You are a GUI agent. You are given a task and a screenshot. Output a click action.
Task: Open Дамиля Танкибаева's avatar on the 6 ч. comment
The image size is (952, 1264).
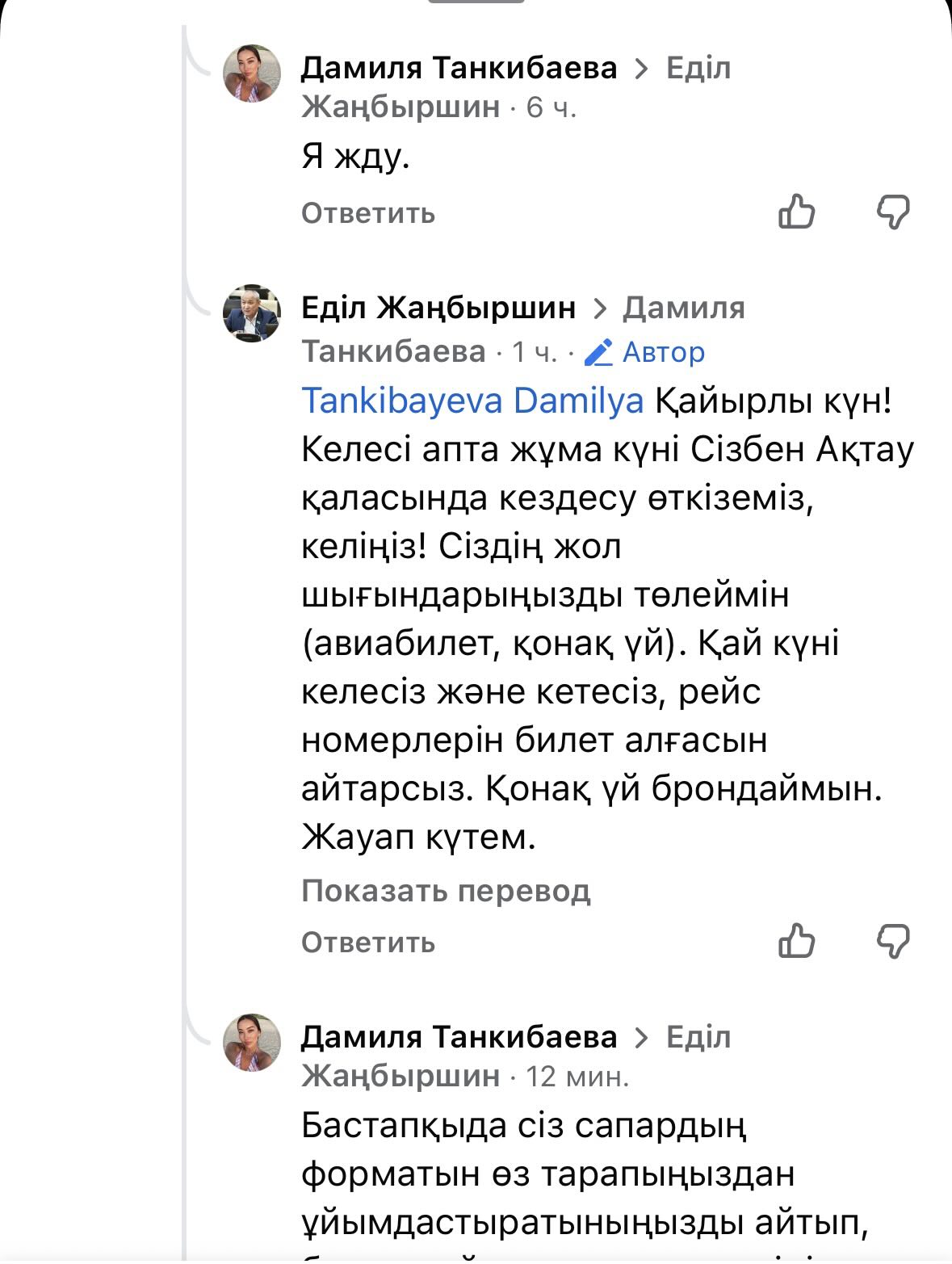pyautogui.click(x=252, y=73)
